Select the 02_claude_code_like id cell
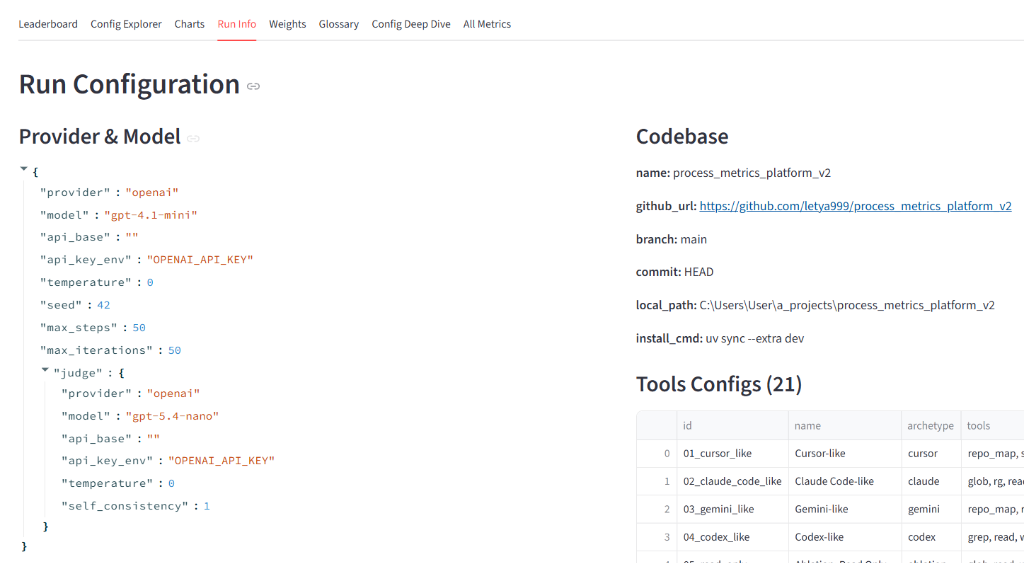The height and width of the screenshot is (563, 1024). 732,481
